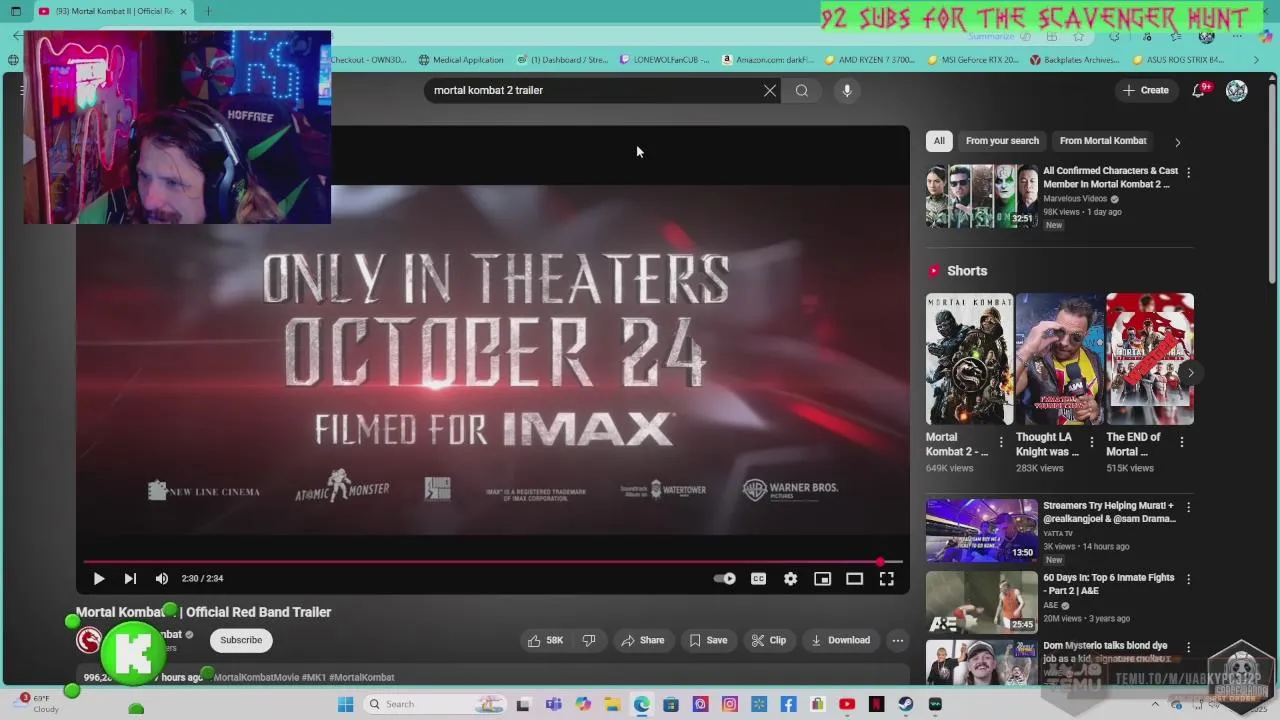
Task: Save video to playlist
Action: point(708,640)
